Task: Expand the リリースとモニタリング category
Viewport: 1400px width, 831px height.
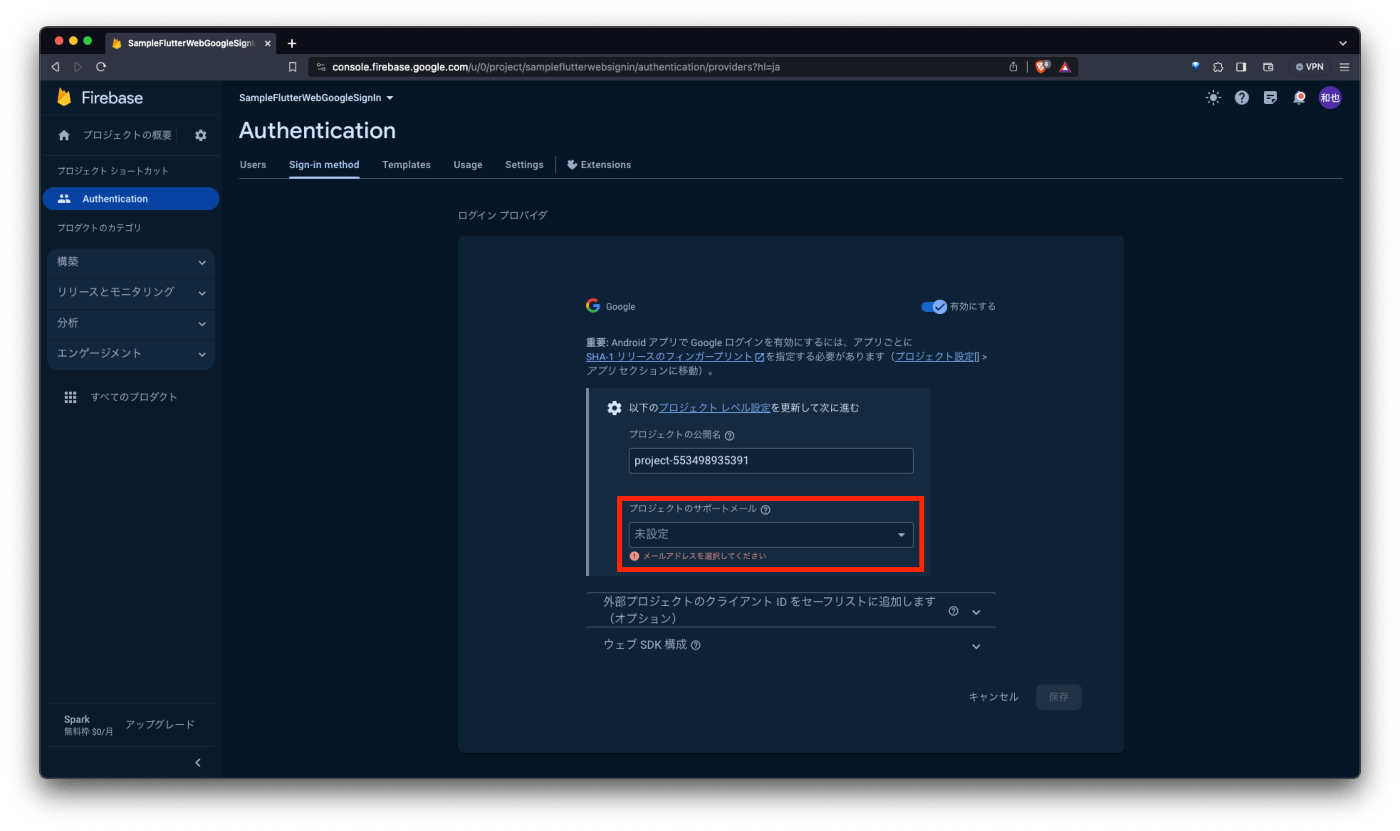Action: point(131,292)
